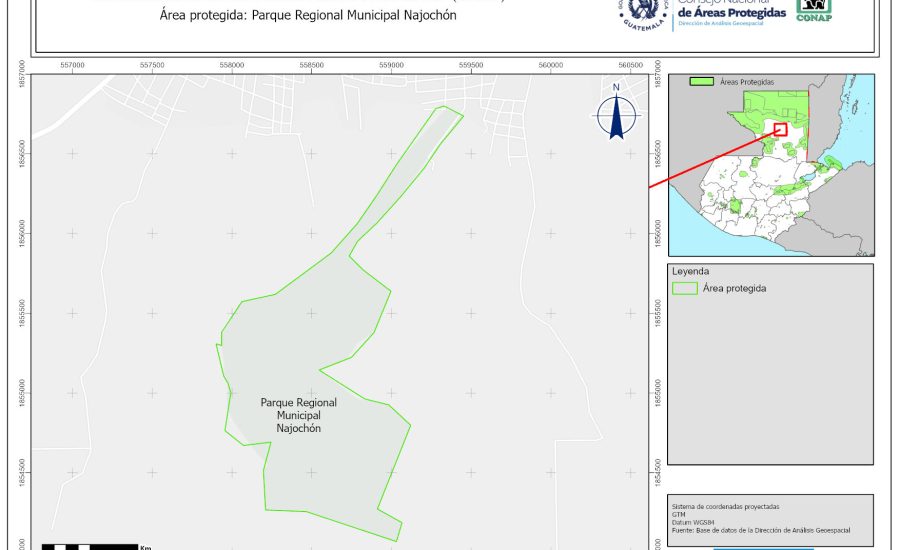Click the Km label by the scale bar
This screenshot has width=900, height=550.
click(x=146, y=547)
